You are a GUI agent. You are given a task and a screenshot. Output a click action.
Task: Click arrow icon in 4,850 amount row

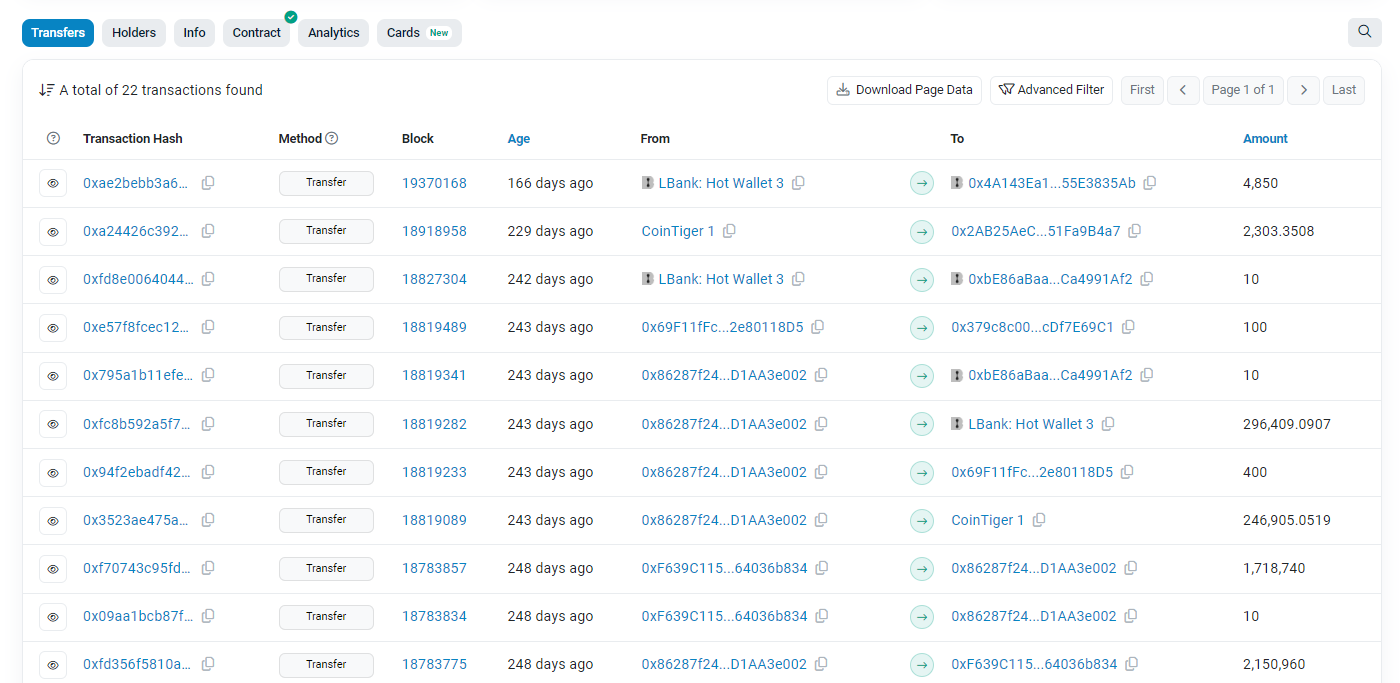922,183
